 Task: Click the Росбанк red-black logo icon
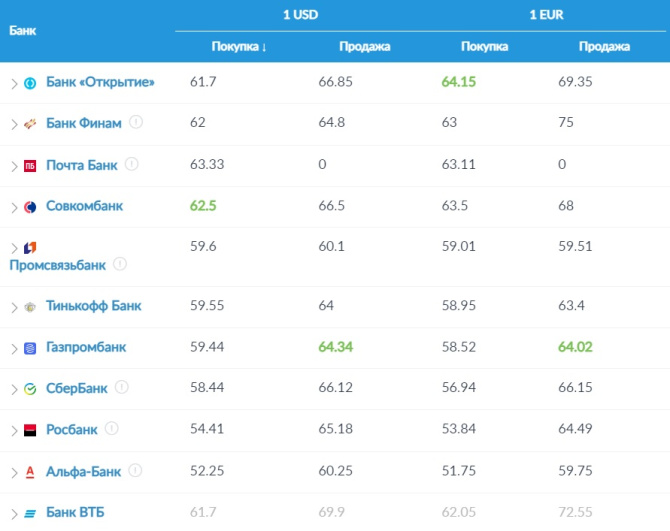(30, 430)
